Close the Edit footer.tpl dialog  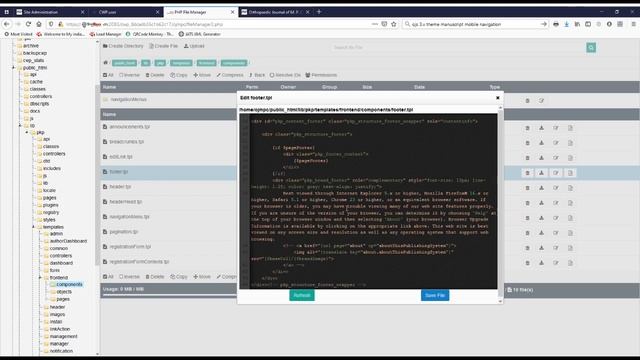(x=498, y=98)
